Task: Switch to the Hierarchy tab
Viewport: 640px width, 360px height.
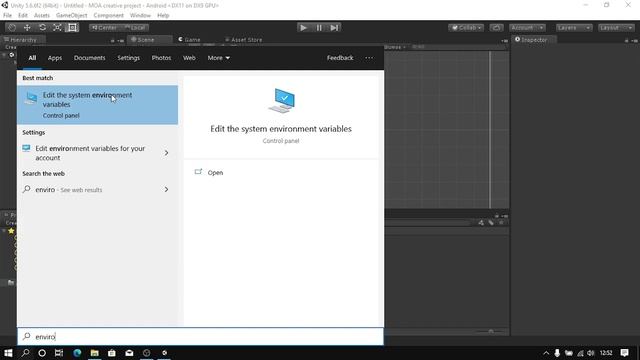Action: pos(23,40)
